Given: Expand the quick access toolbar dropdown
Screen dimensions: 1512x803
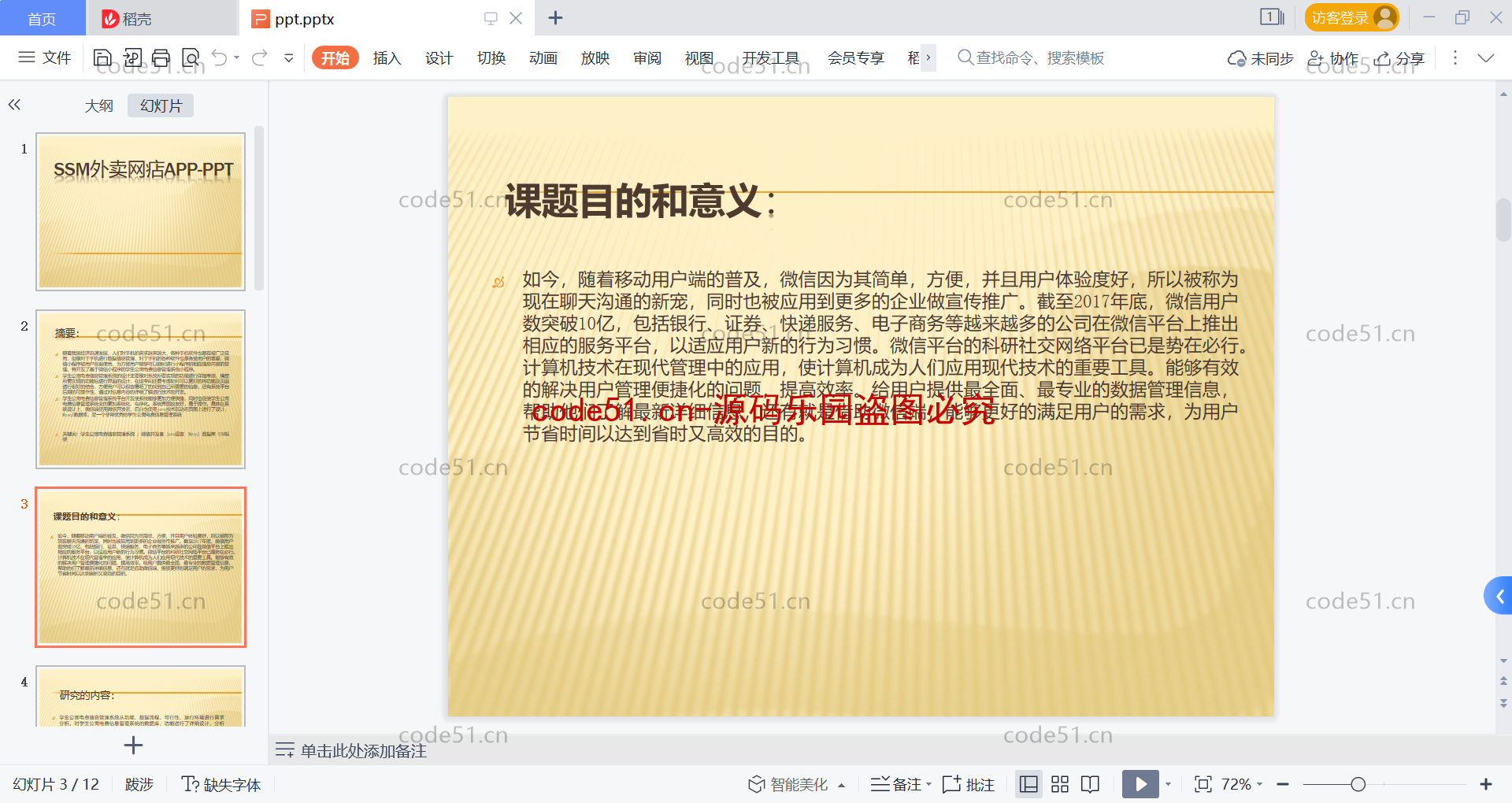Looking at the screenshot, I should 289,57.
